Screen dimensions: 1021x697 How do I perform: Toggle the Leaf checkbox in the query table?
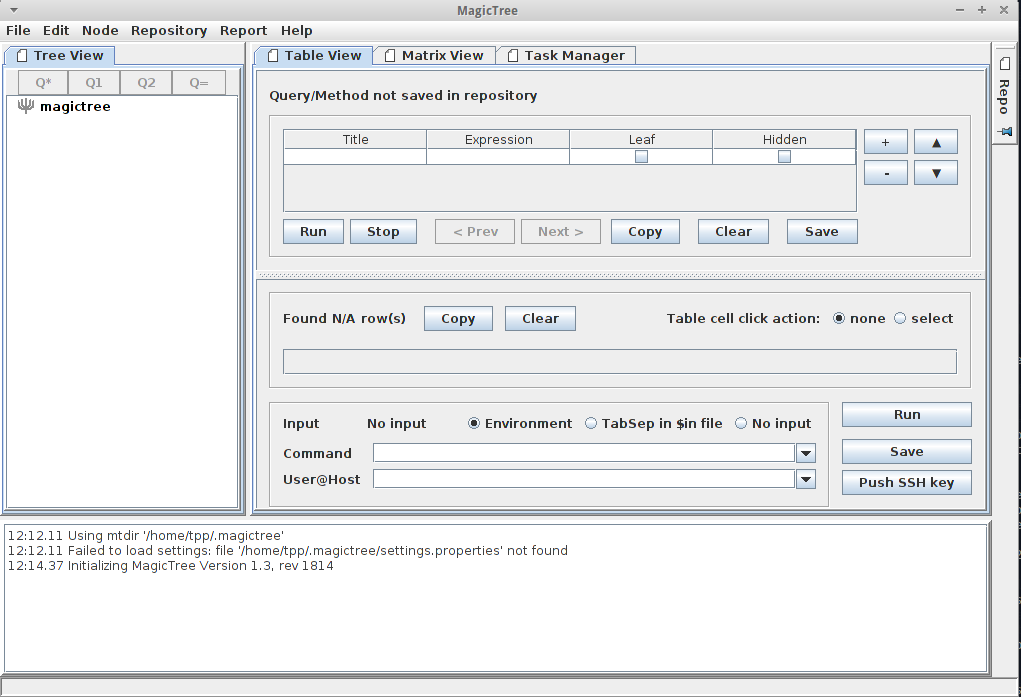coord(641,156)
